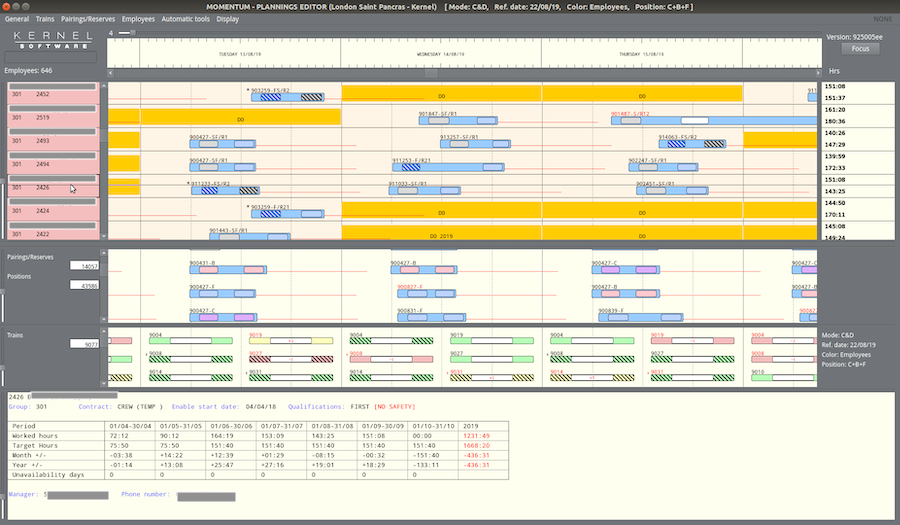Select employee row 301 2452
Viewport: 900px width, 525px height.
pyautogui.click(x=53, y=93)
